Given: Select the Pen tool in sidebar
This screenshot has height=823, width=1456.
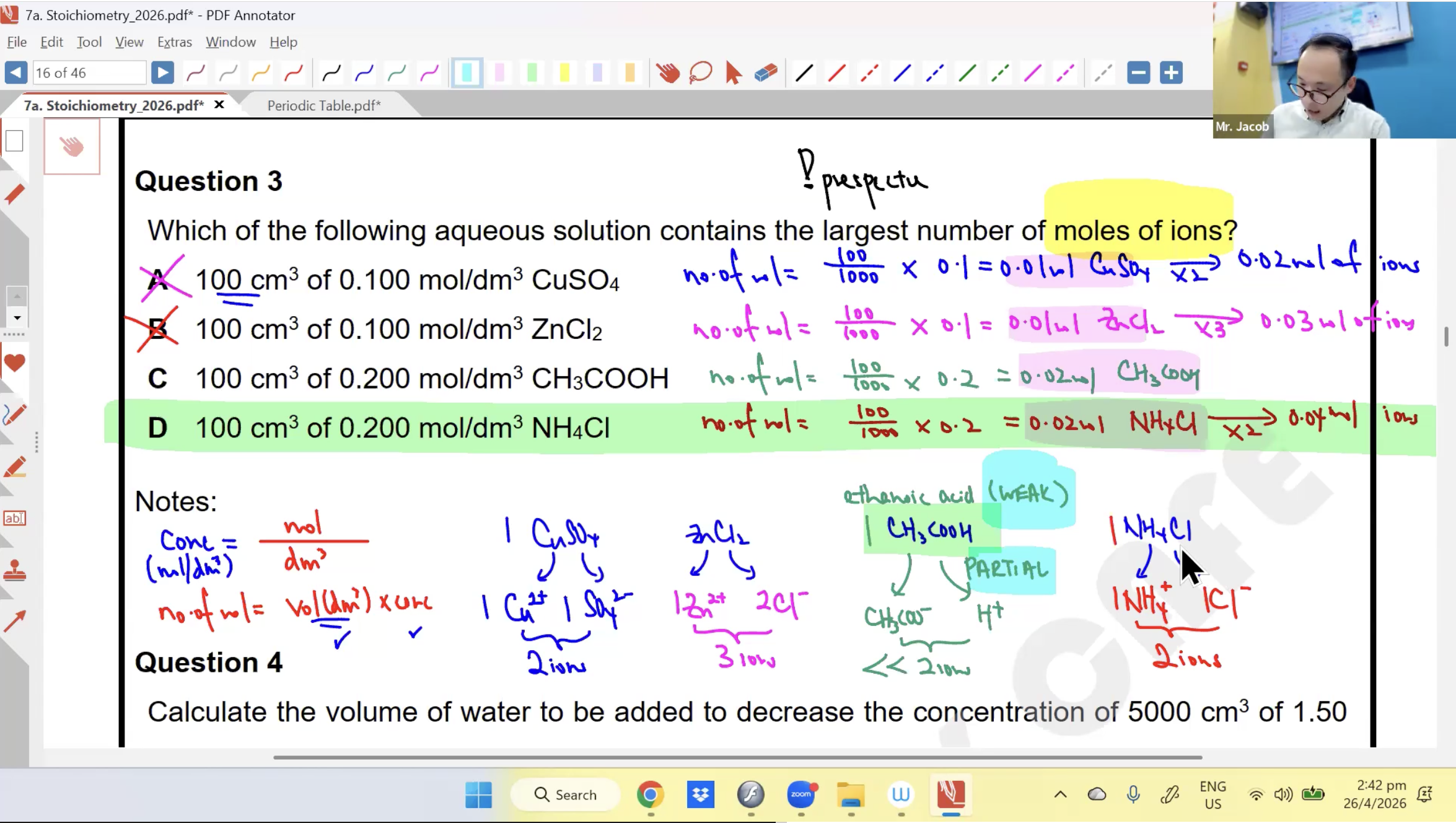Looking at the screenshot, I should (x=14, y=414).
